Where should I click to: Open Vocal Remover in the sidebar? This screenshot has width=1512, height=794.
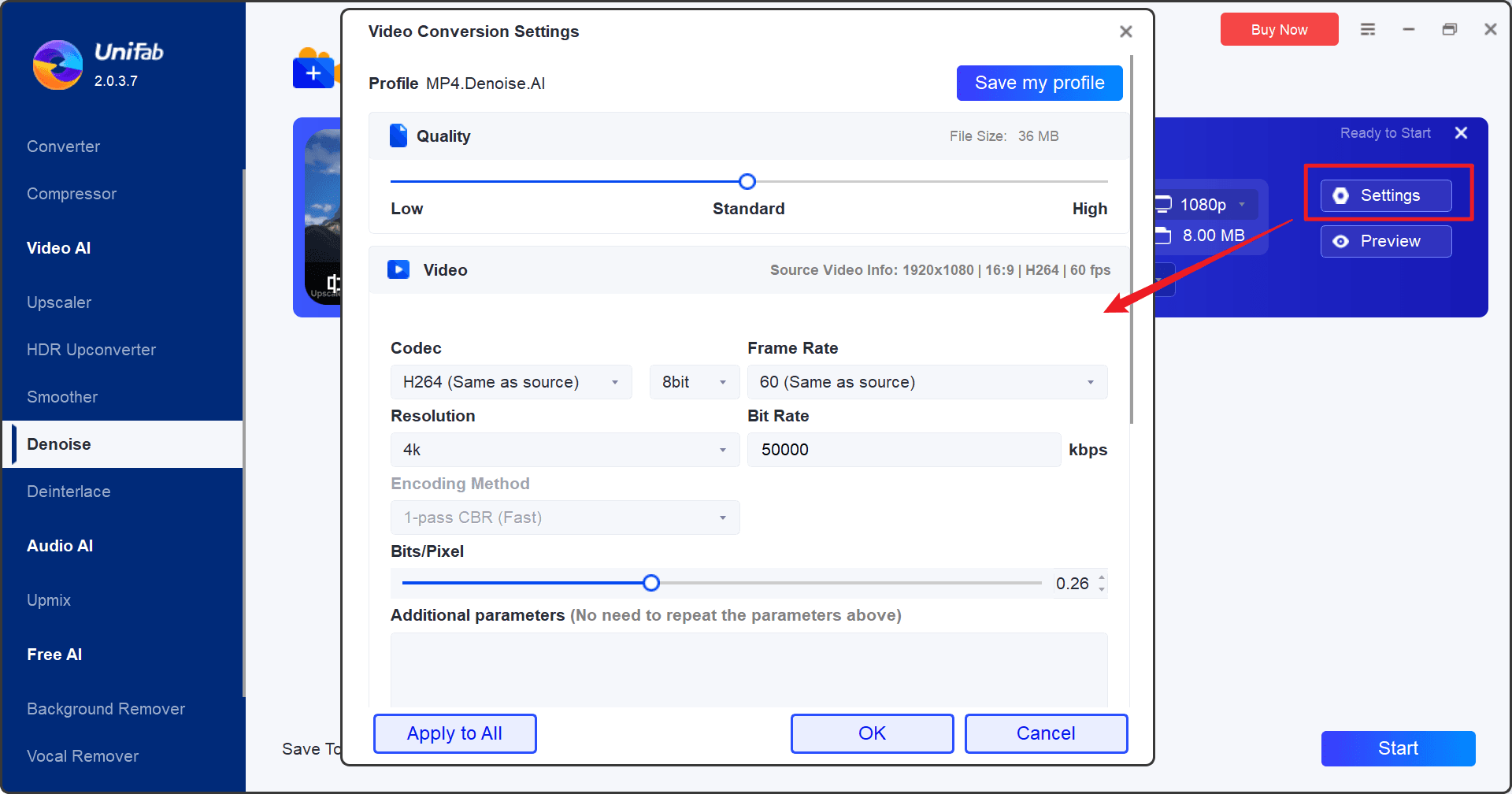coord(83,756)
